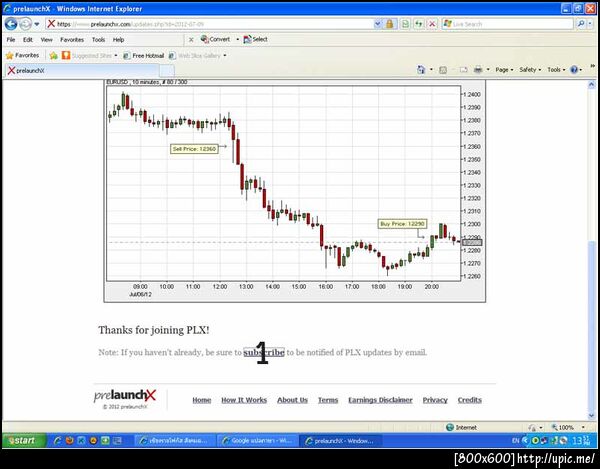The width and height of the screenshot is (600, 469).
Task: Open the How It Works link
Action: [244, 400]
